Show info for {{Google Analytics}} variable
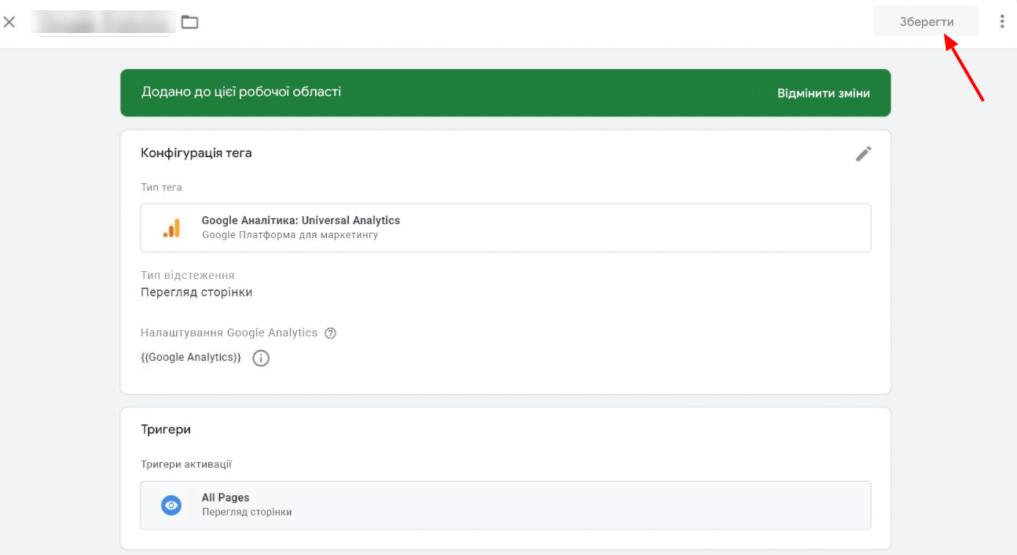Screen dimensions: 1017x555 click(261, 358)
